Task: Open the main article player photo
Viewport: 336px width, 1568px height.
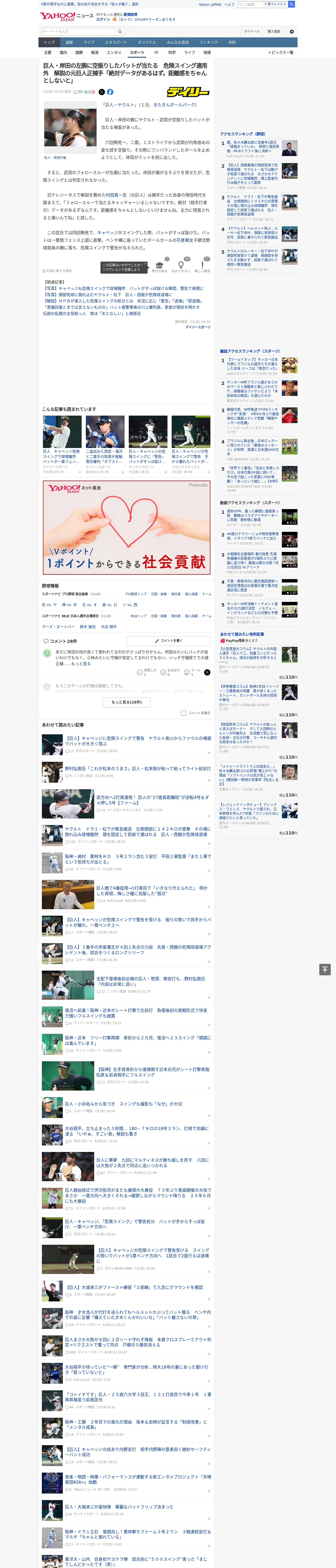Action: tap(70, 128)
